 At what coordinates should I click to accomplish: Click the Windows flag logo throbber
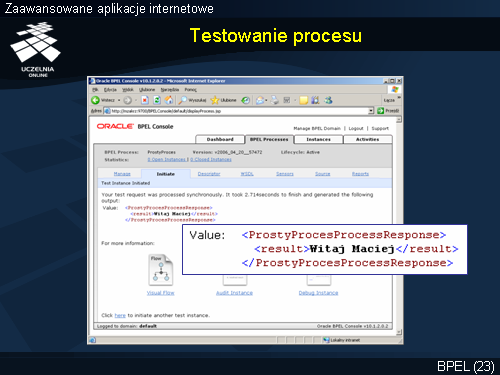(x=395, y=89)
